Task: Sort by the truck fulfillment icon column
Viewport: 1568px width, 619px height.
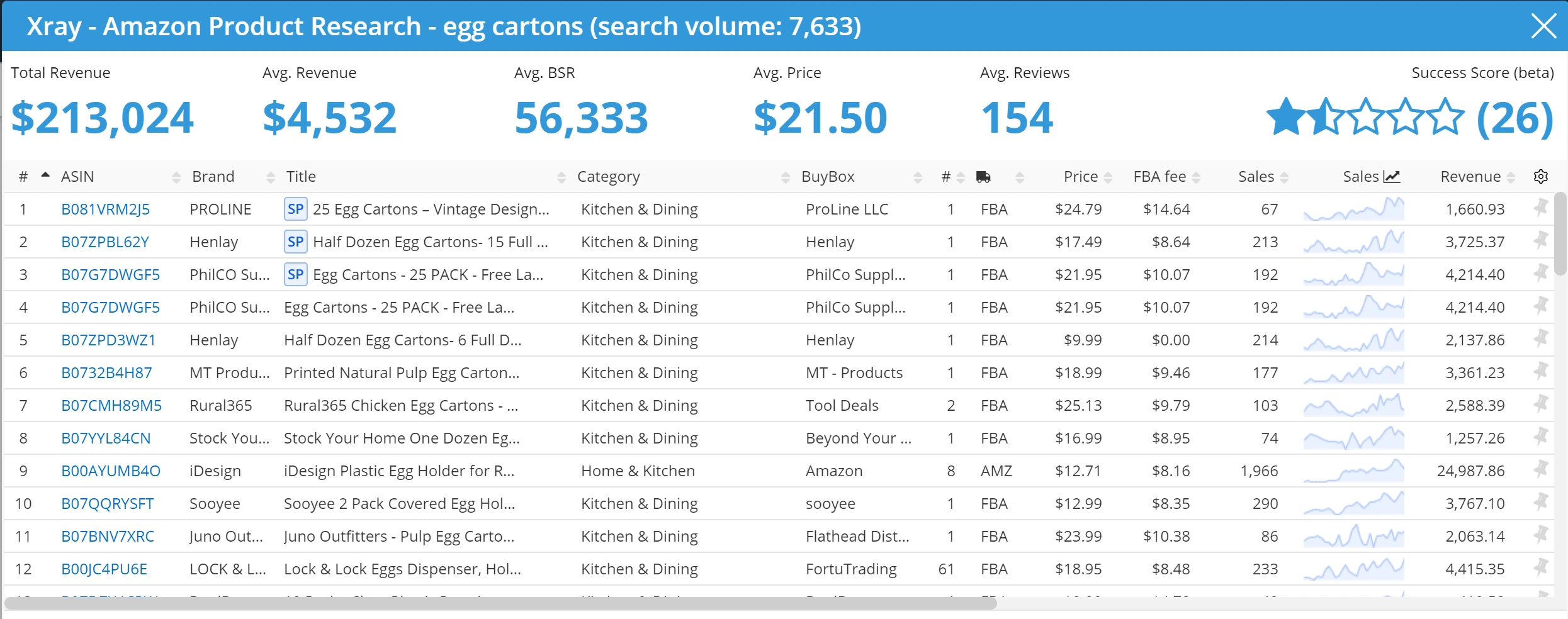Action: (x=983, y=177)
